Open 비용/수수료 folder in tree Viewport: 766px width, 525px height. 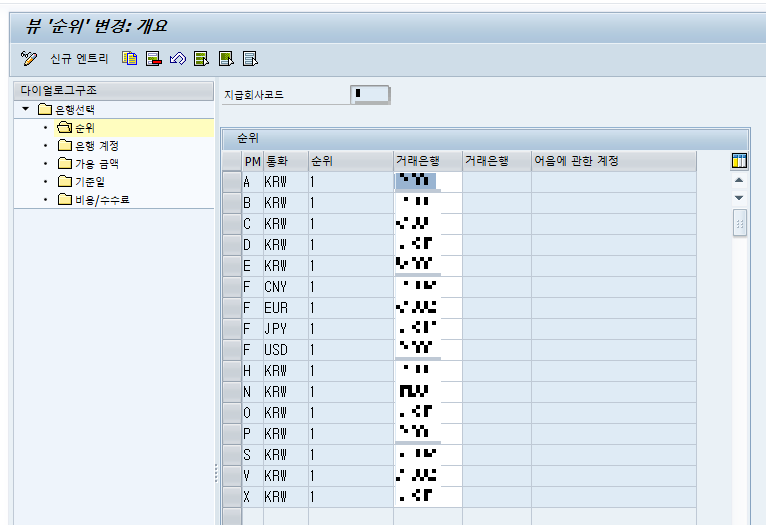[x=94, y=199]
